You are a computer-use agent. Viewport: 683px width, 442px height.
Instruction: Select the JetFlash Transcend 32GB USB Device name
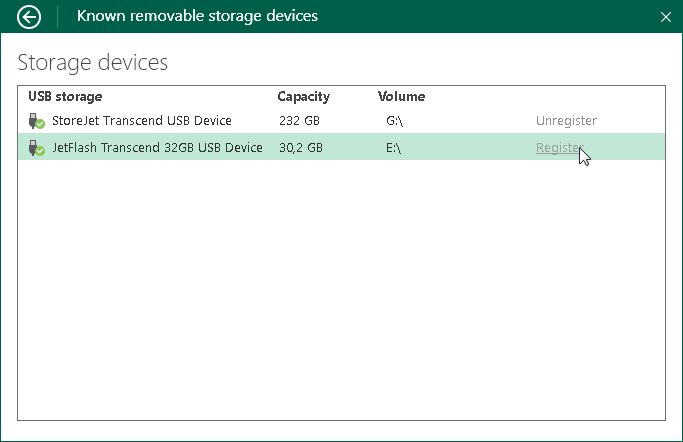157,148
